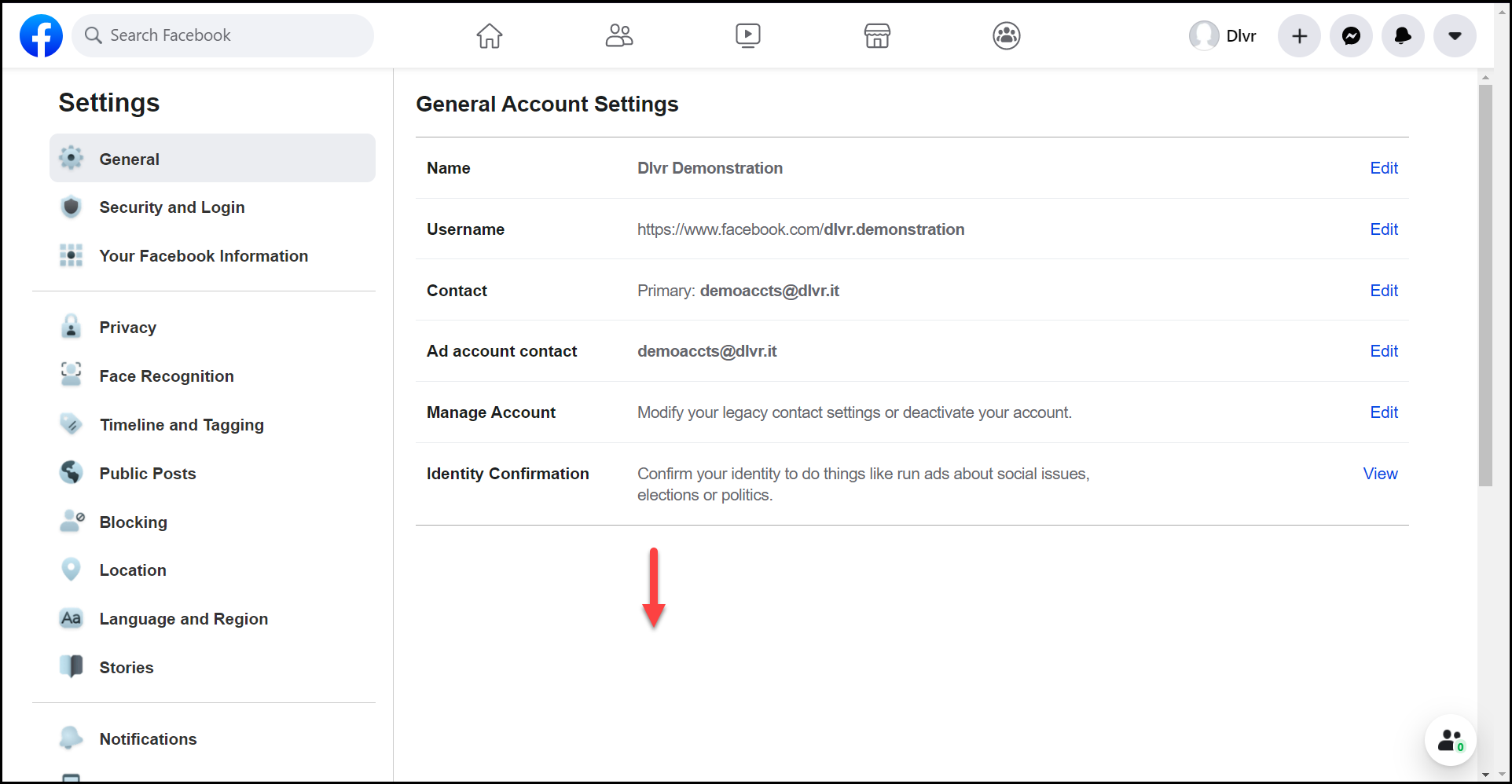Screen dimensions: 1512x784
Task: Click the plus Create button
Action: click(x=1299, y=35)
